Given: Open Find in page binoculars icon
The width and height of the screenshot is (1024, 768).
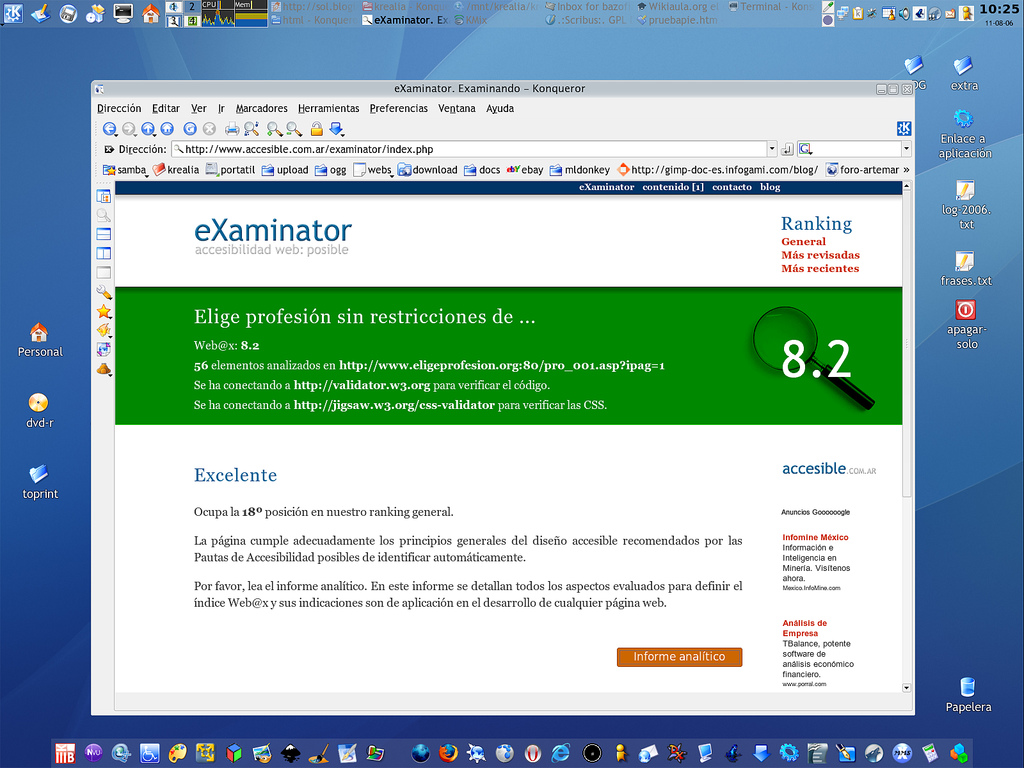Looking at the screenshot, I should point(251,129).
